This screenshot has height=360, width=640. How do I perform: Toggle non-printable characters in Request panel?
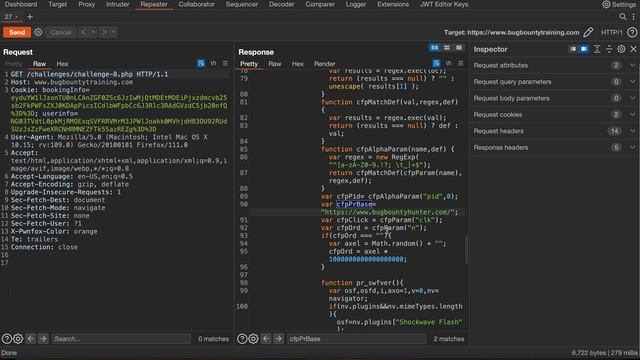tap(213, 64)
